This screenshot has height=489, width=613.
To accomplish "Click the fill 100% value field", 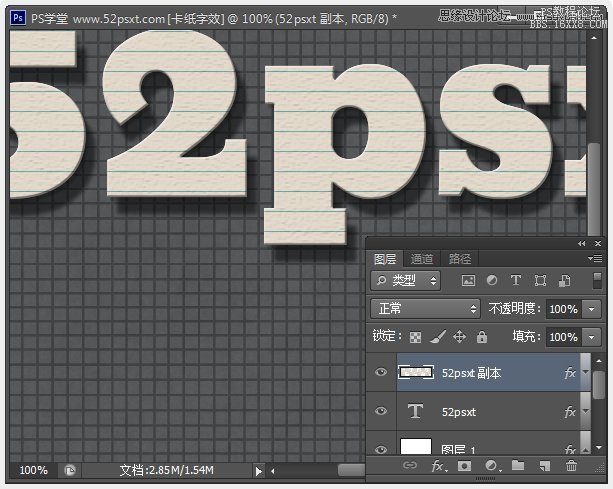I will (563, 337).
